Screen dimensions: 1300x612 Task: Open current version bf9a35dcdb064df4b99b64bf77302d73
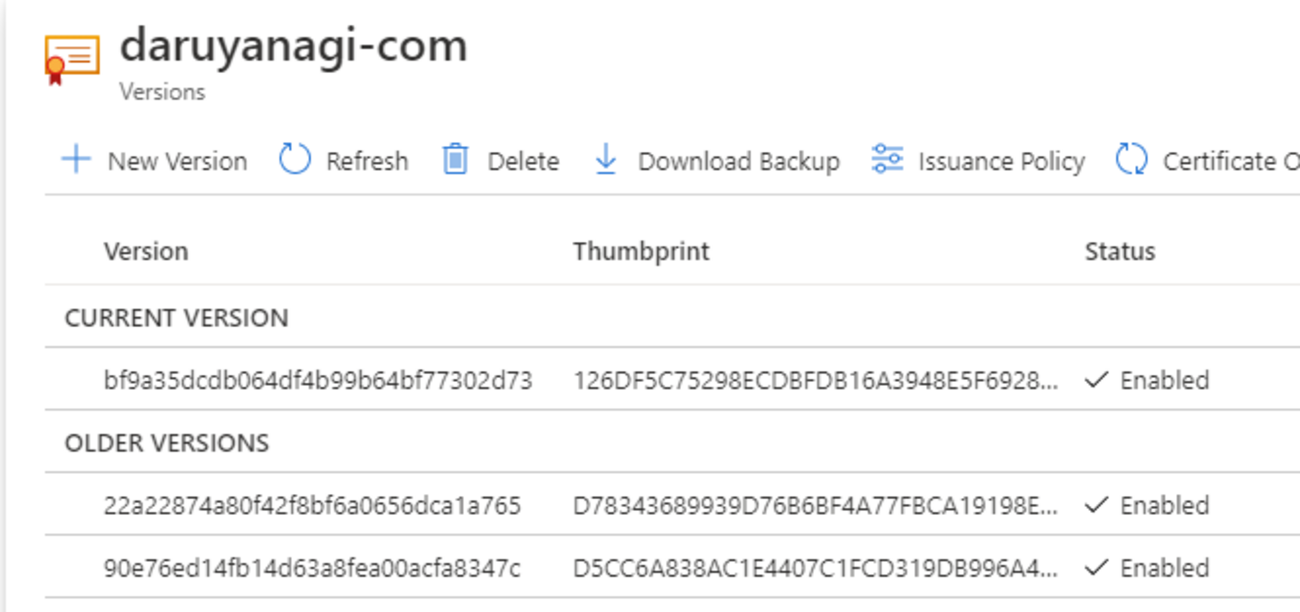click(x=318, y=380)
